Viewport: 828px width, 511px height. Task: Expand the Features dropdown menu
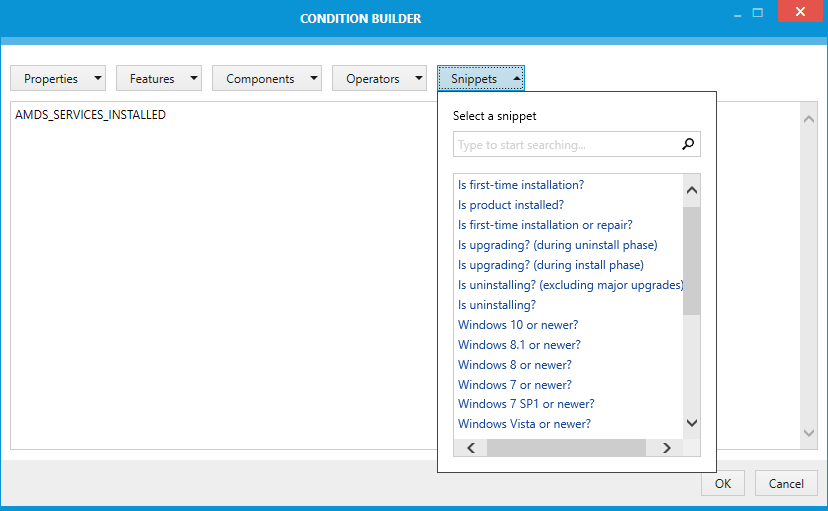(x=159, y=79)
